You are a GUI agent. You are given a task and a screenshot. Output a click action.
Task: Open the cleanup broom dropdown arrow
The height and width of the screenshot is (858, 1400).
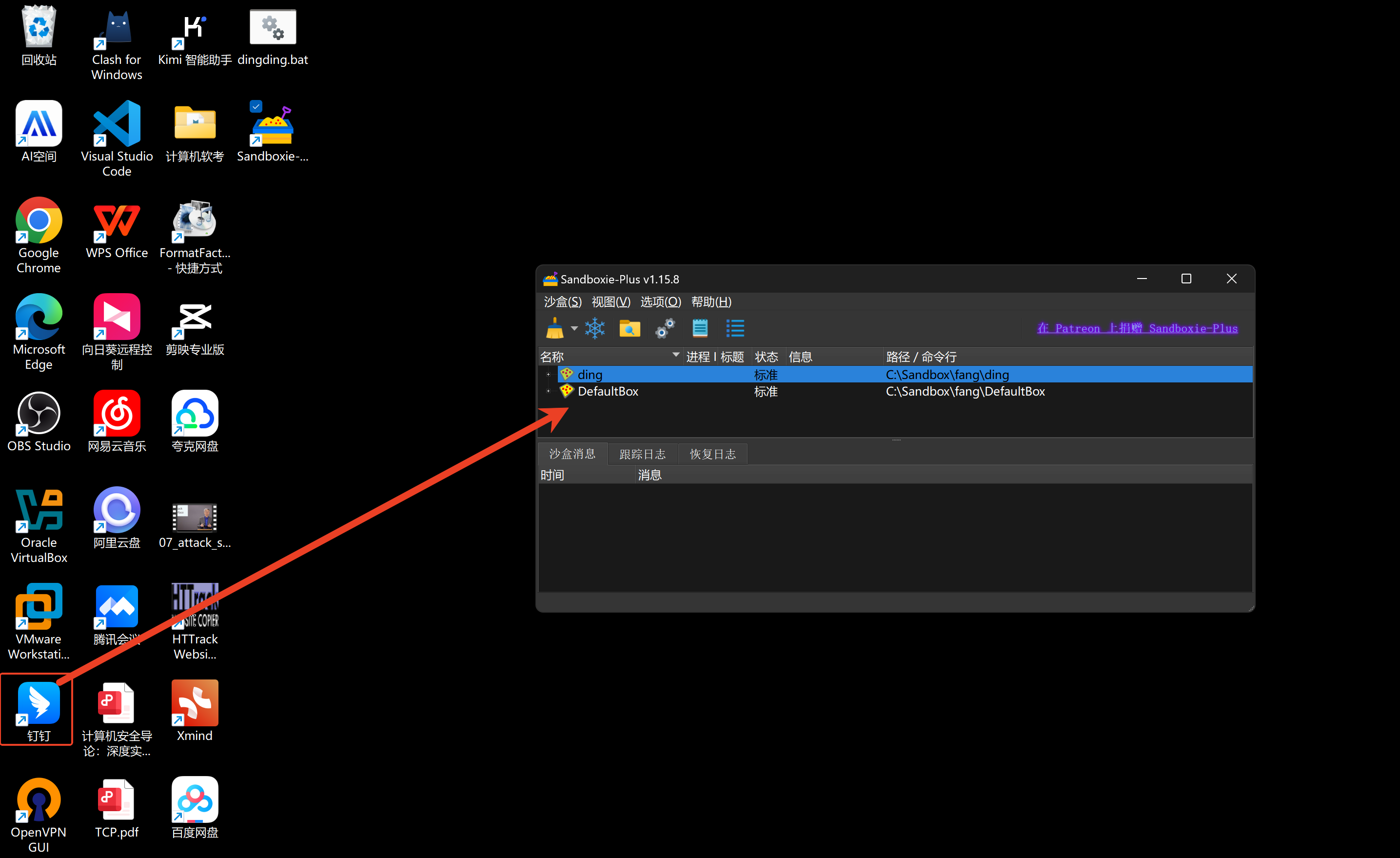(x=574, y=328)
